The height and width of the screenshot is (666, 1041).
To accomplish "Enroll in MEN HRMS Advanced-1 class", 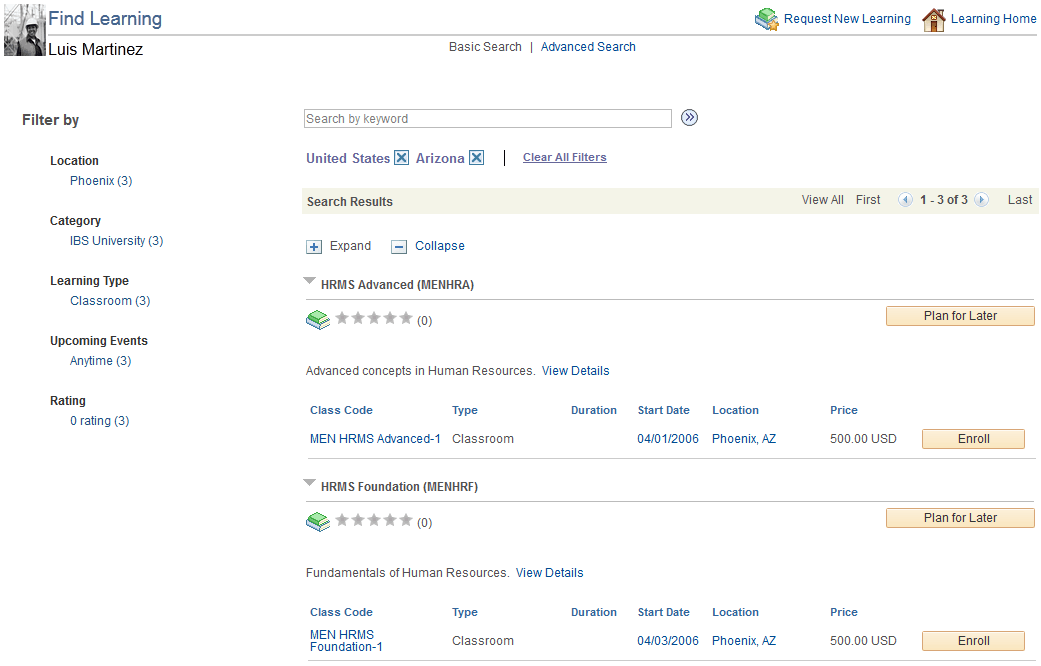I will point(972,438).
